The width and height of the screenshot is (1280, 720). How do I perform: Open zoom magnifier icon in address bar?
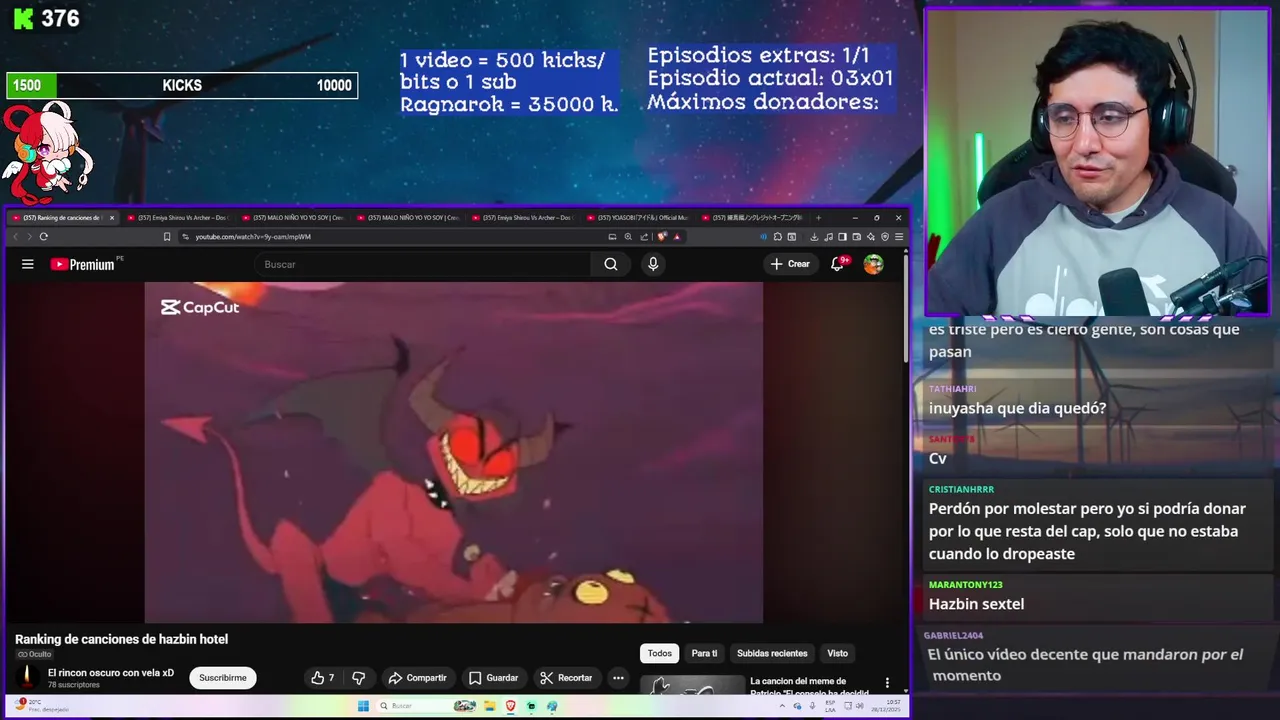pos(628,237)
